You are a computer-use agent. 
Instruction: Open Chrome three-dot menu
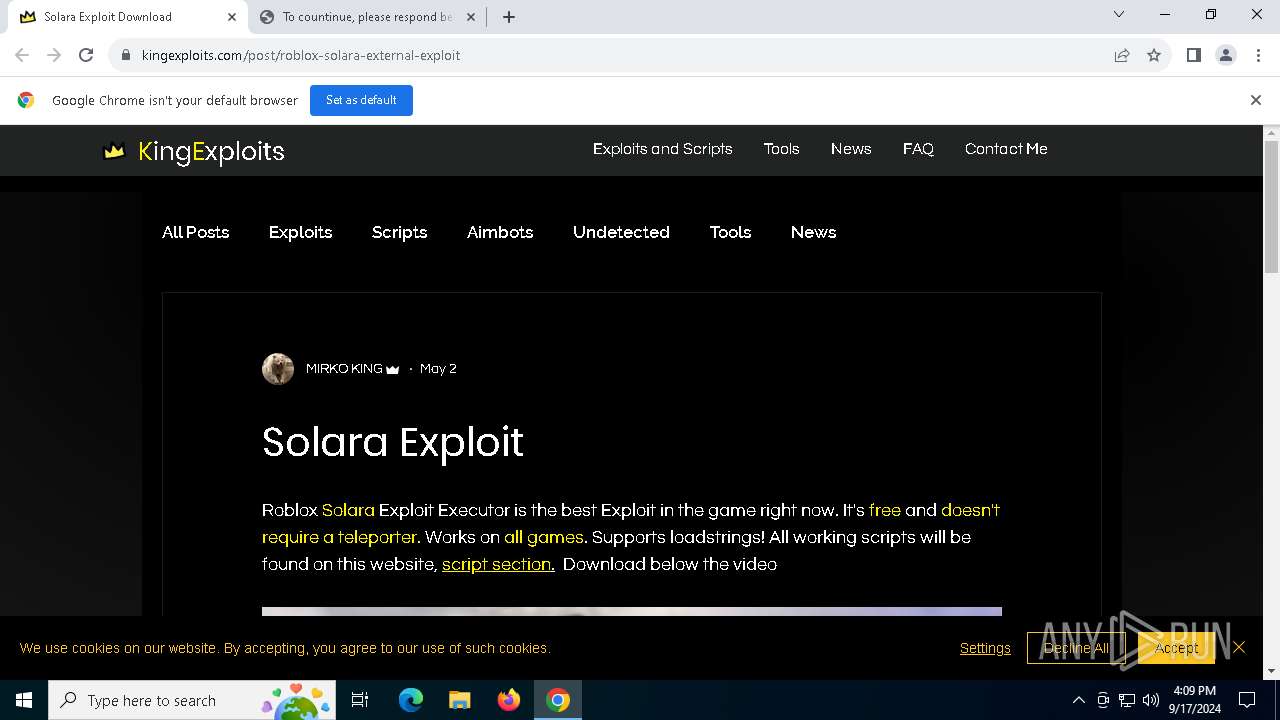[x=1257, y=55]
